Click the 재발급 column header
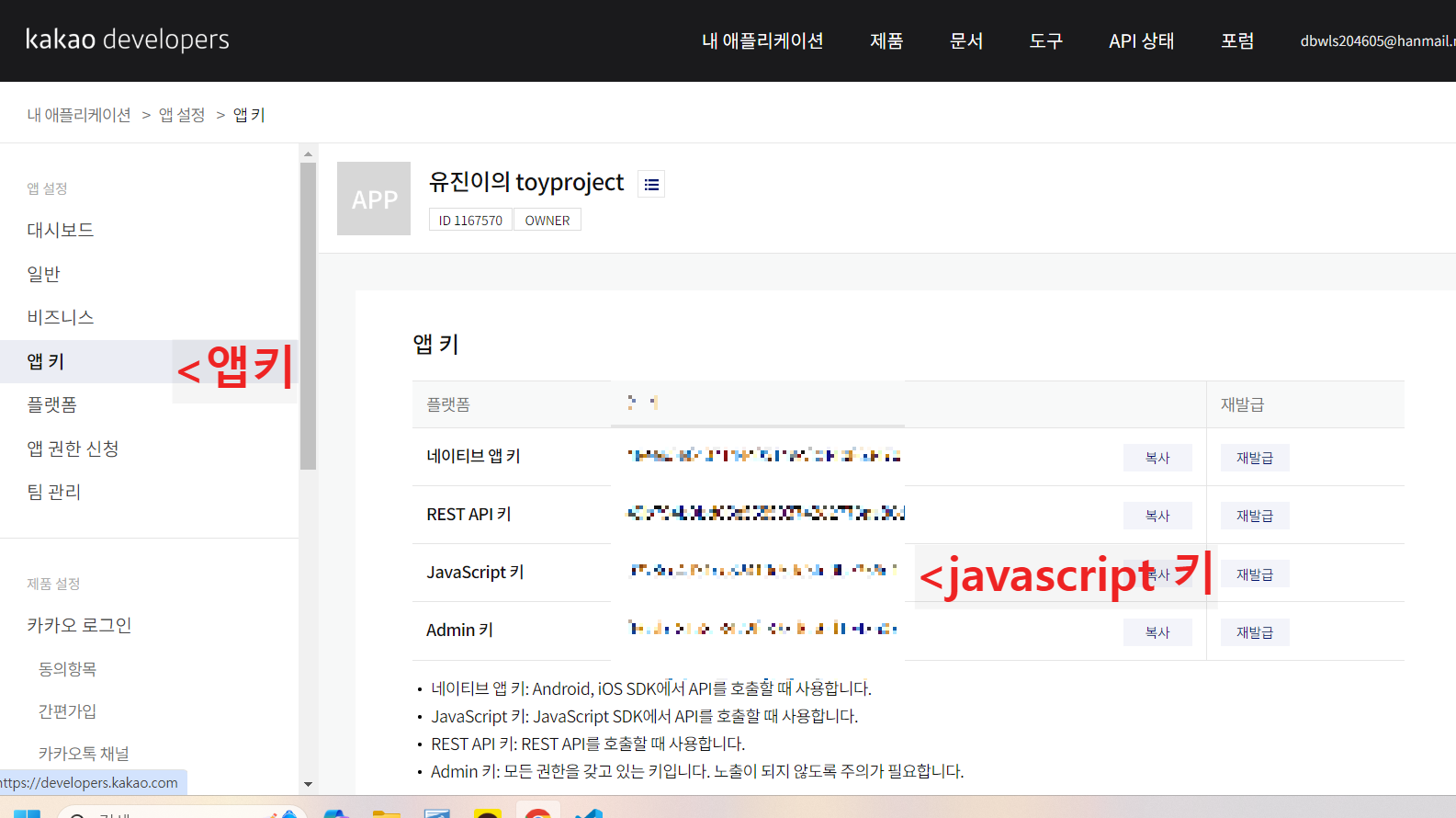 1242,404
